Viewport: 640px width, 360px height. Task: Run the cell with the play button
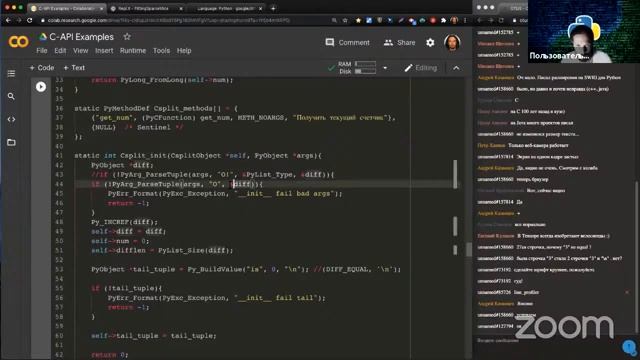tap(41, 87)
